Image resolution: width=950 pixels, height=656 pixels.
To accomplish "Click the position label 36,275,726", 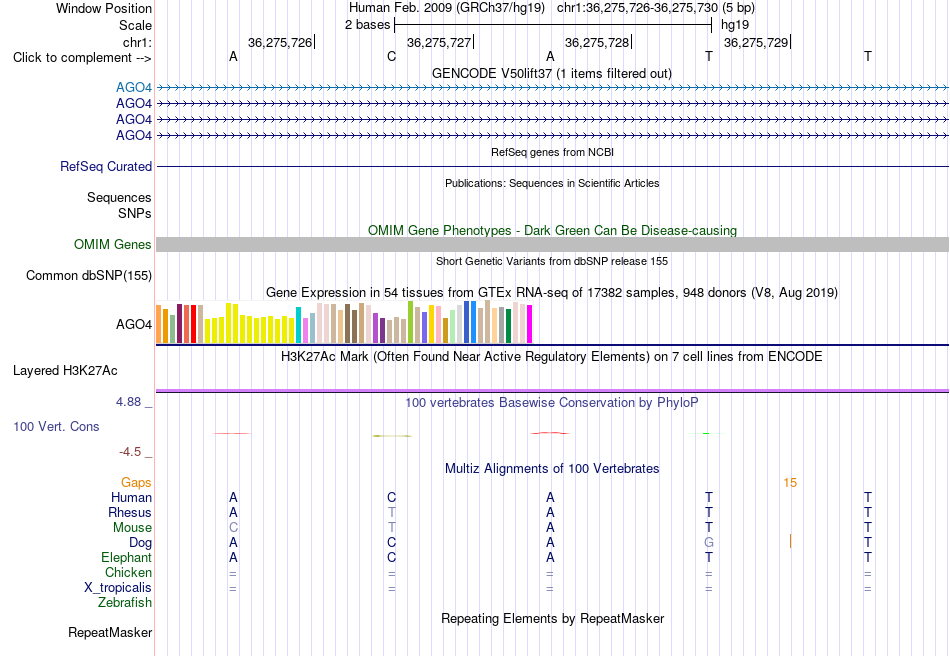I will 280,42.
